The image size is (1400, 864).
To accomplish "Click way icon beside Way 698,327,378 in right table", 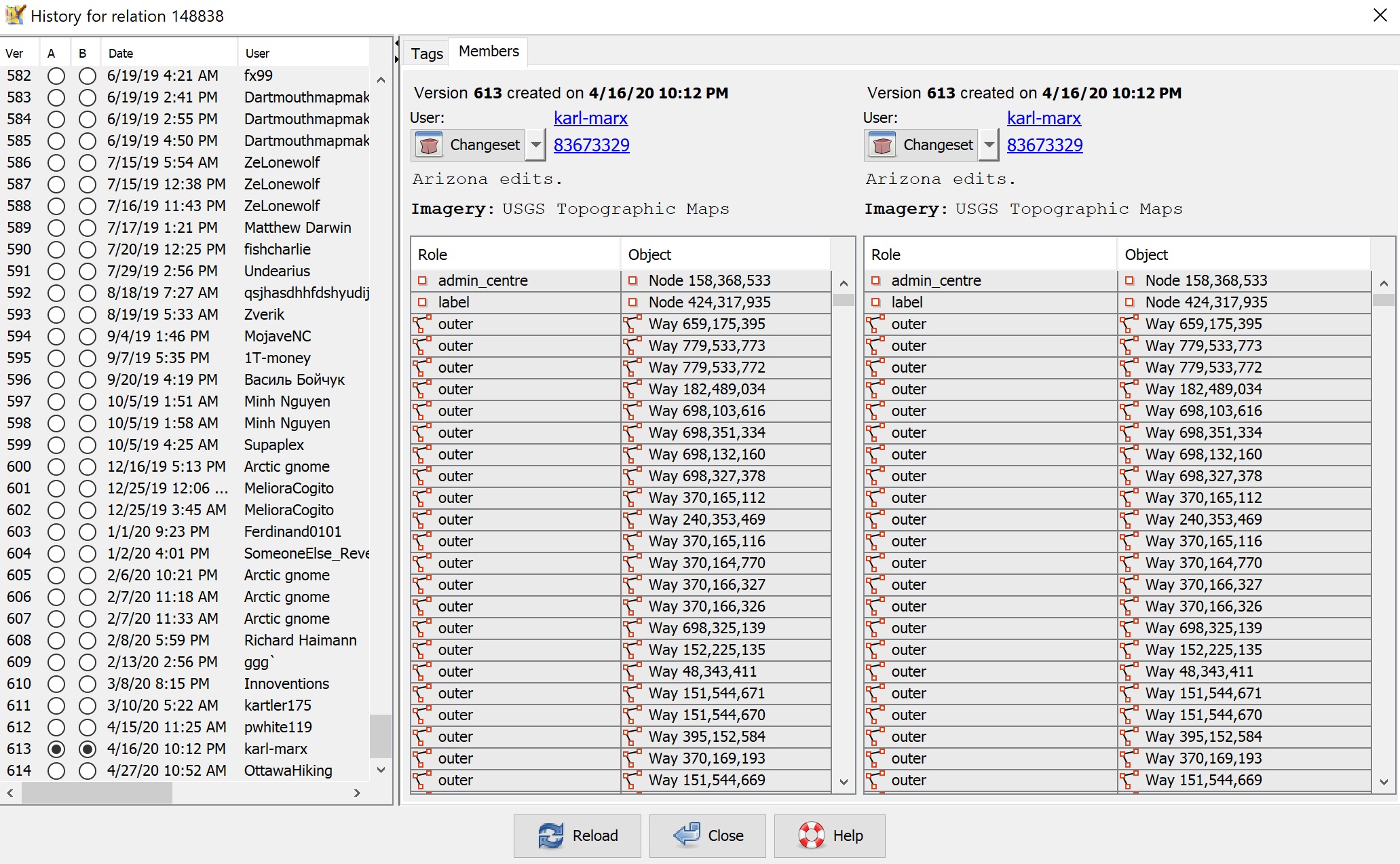I will coord(1129,476).
